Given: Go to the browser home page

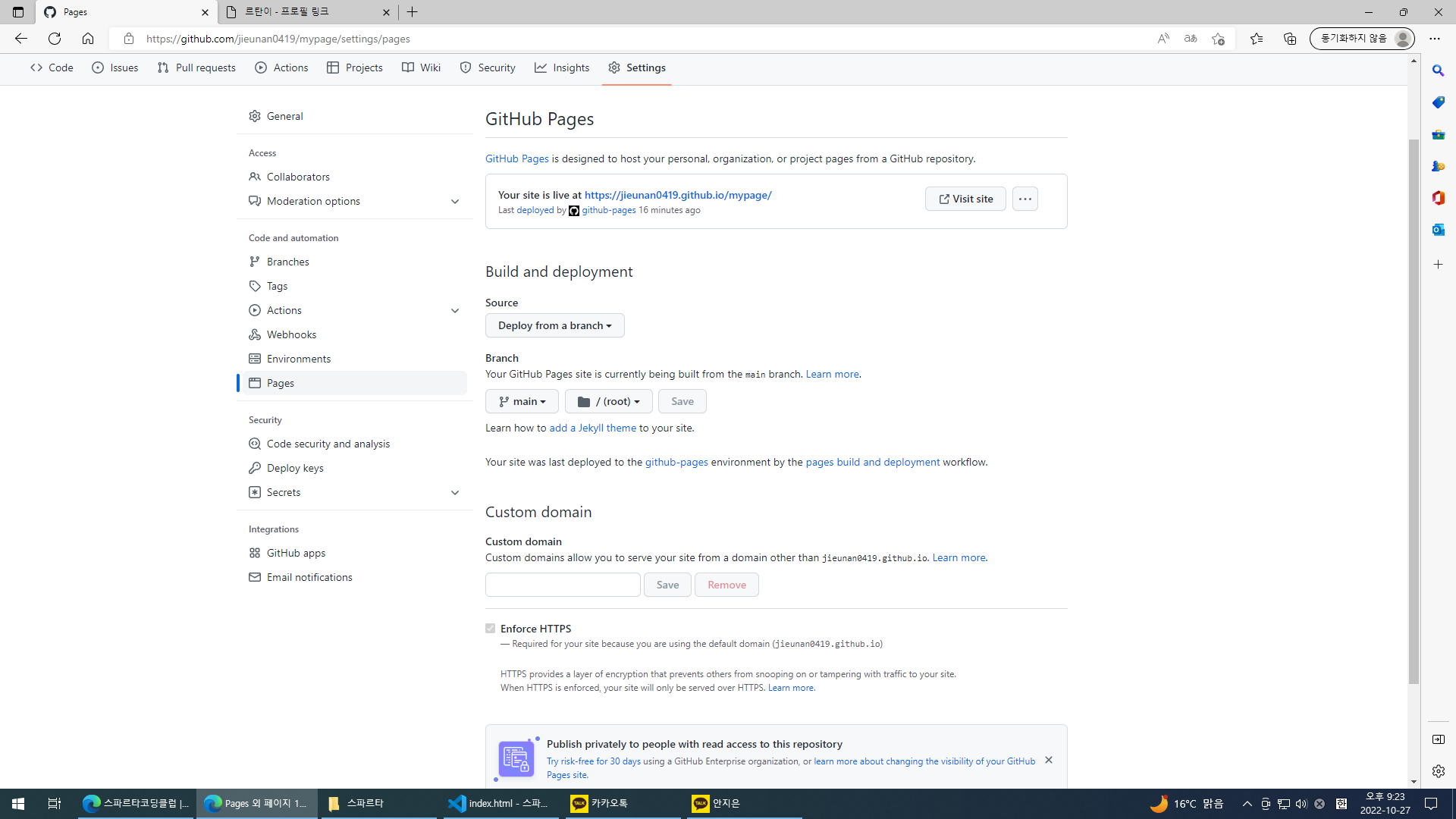Looking at the screenshot, I should pos(88,39).
